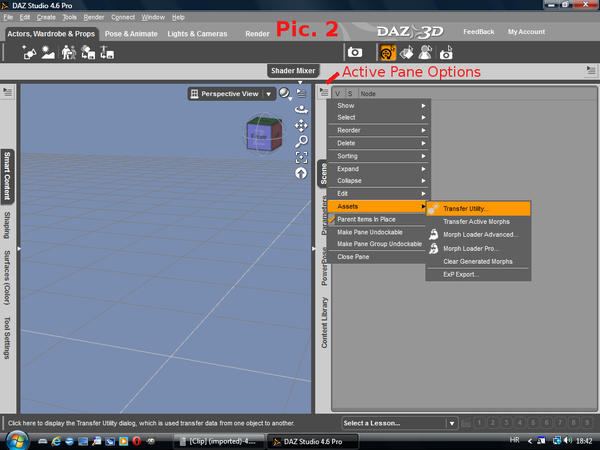This screenshot has height=450, width=600.
Task: Click Make Pane Group Undockable
Action: pos(377,244)
